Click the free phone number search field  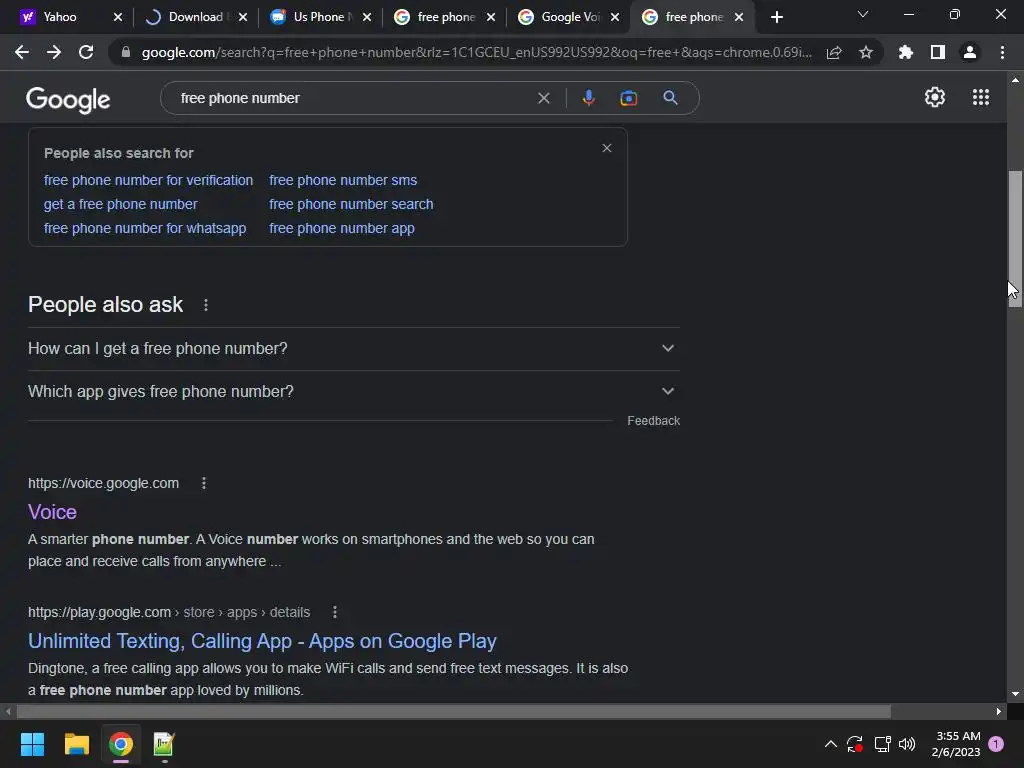(353, 98)
